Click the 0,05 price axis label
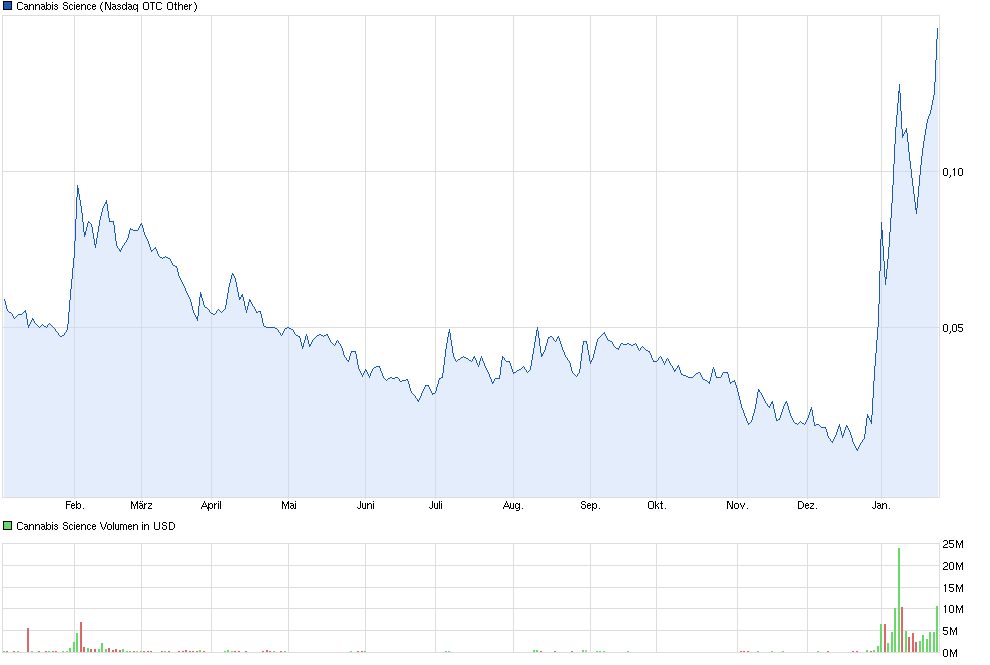Screen dimensions: 990x665 click(x=953, y=328)
